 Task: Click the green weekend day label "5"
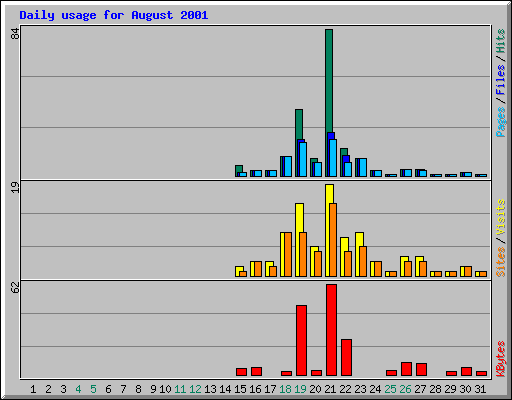(93, 389)
